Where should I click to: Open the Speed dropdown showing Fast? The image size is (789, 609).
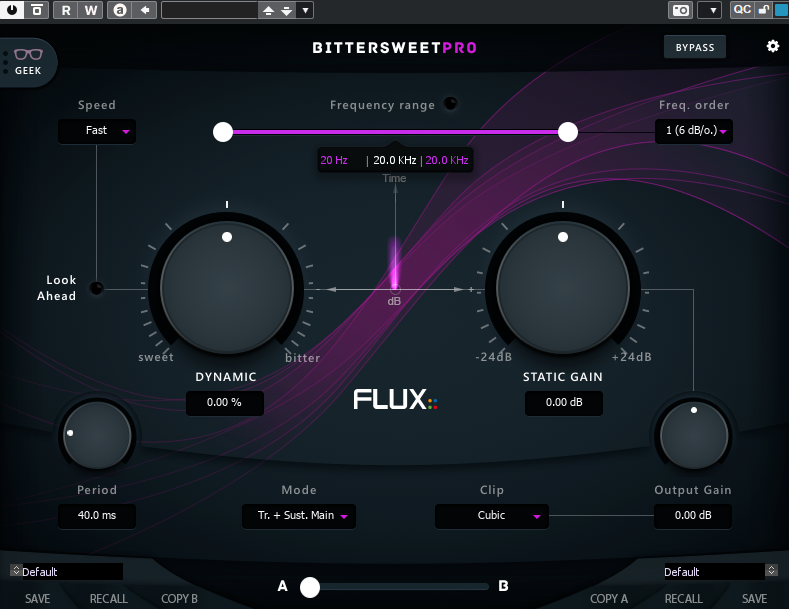coord(97,131)
